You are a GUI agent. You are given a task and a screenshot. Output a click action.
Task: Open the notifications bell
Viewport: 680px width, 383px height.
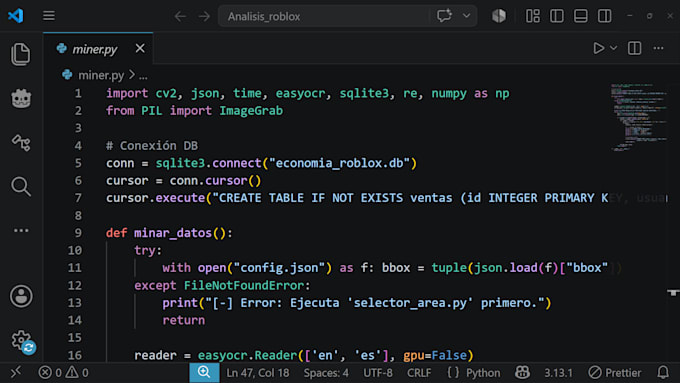663,373
